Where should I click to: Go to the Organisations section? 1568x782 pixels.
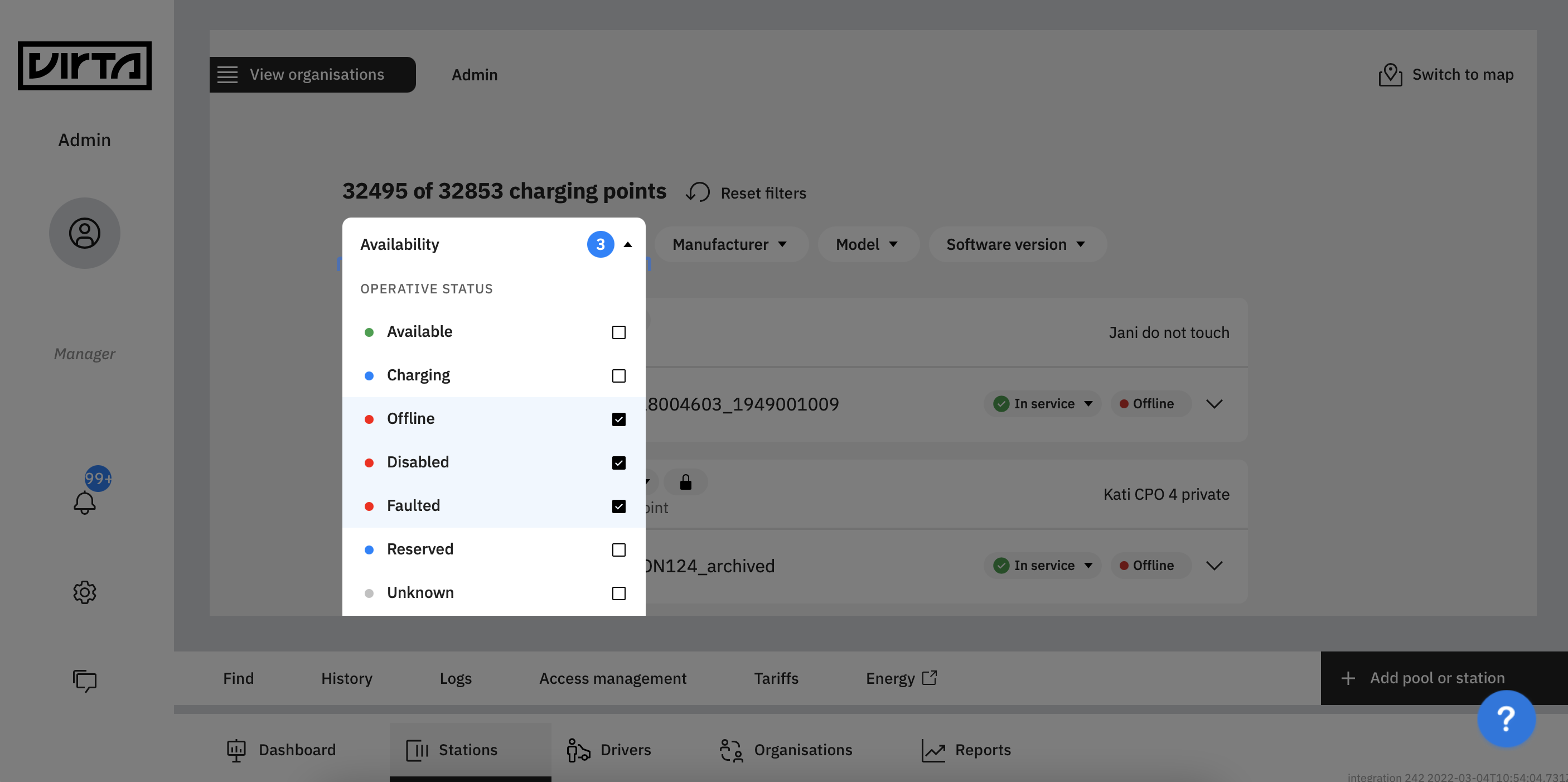tap(786, 750)
